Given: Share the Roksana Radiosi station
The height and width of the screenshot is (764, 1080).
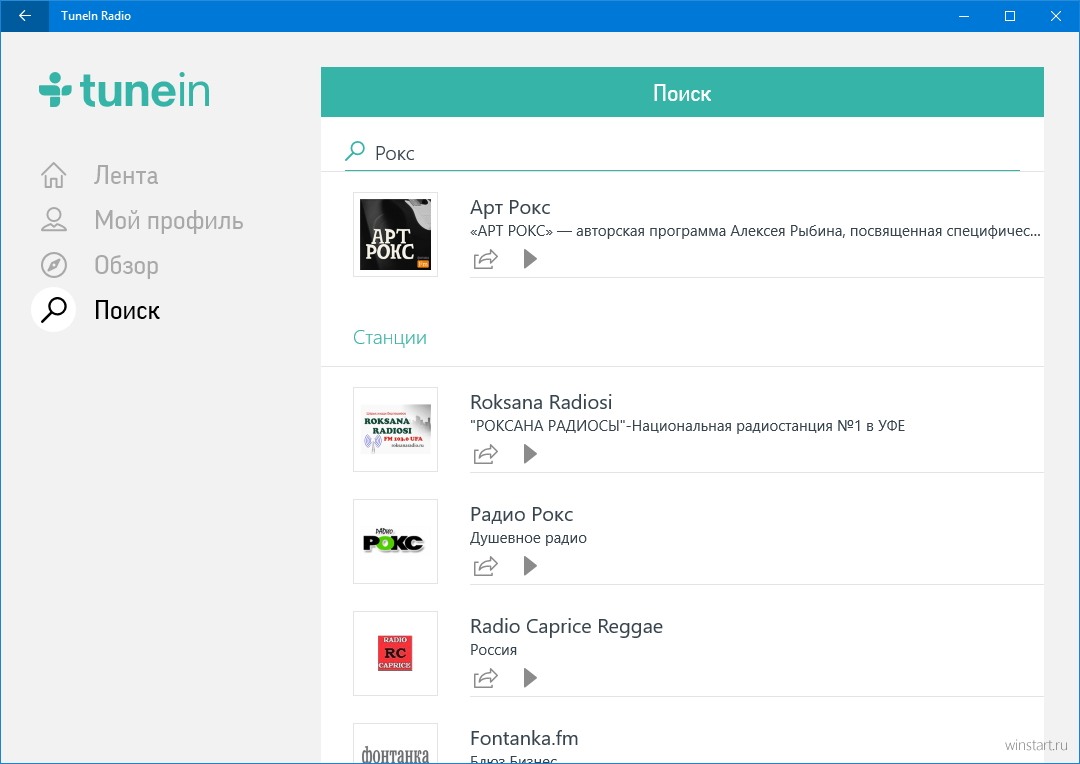Looking at the screenshot, I should tap(486, 455).
